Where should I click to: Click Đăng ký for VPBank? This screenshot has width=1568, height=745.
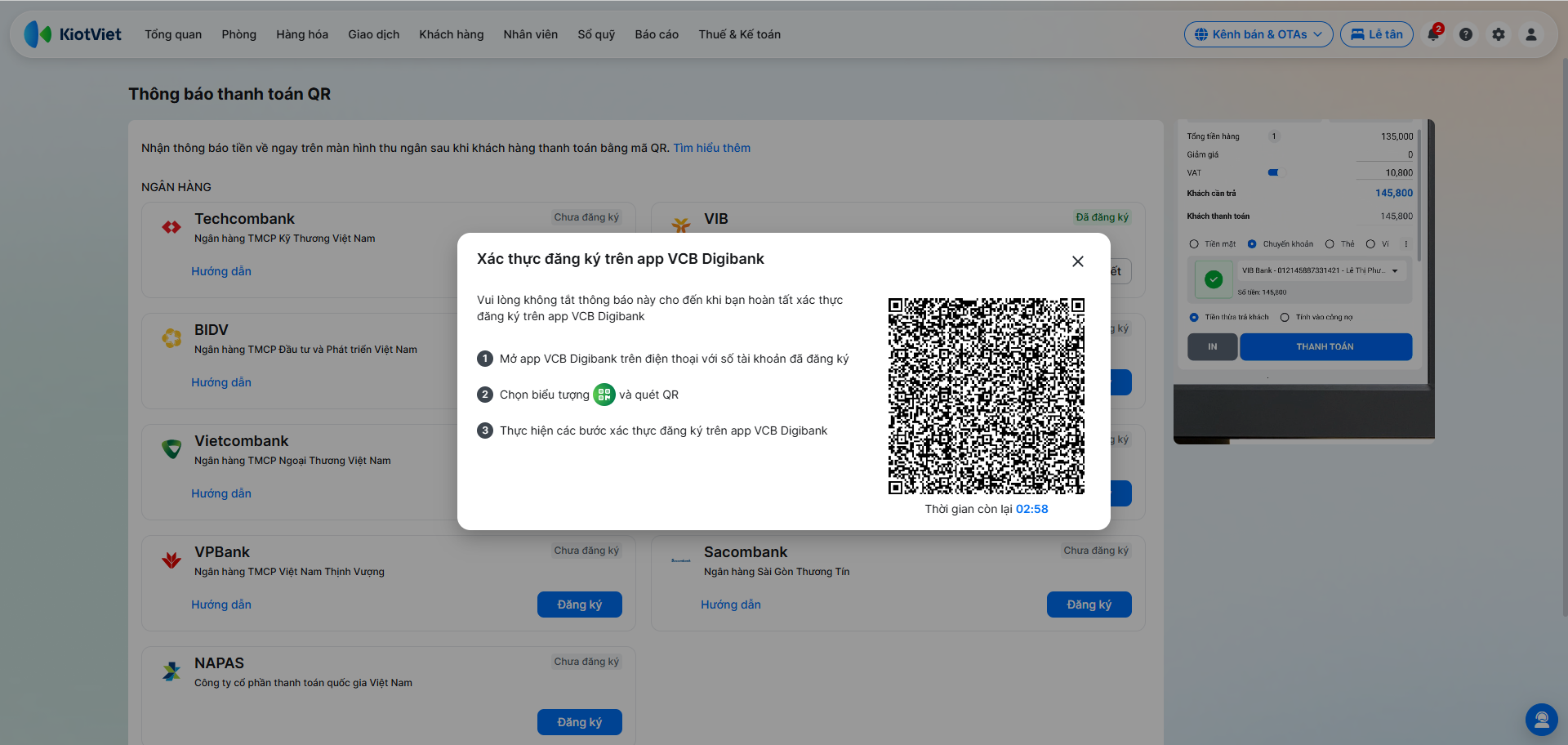click(x=580, y=604)
